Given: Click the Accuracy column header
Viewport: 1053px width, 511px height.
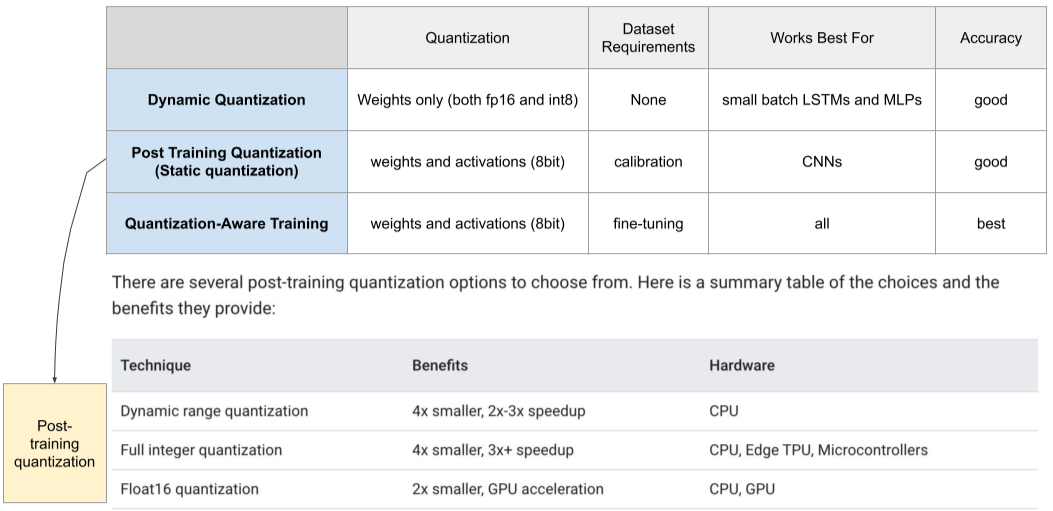Looking at the screenshot, I should click(x=990, y=38).
